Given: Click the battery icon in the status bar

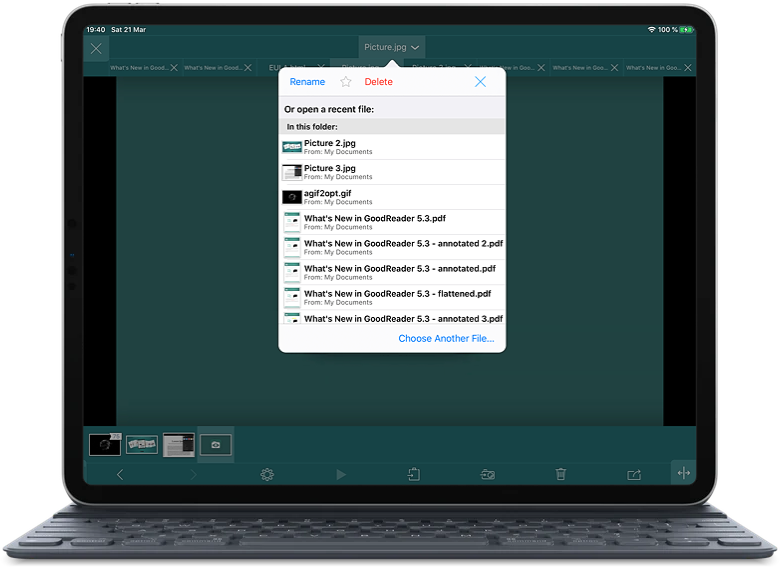Looking at the screenshot, I should coord(686,30).
